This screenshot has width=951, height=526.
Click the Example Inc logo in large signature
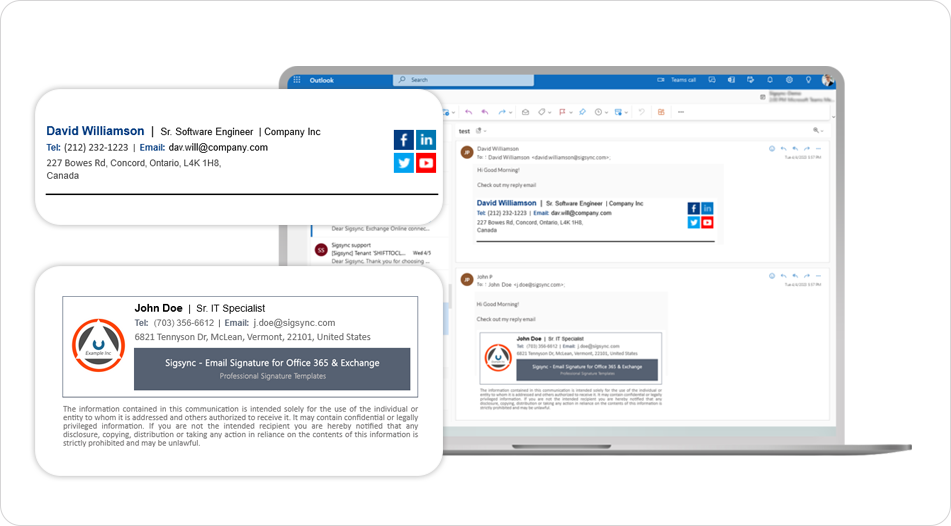[x=98, y=345]
